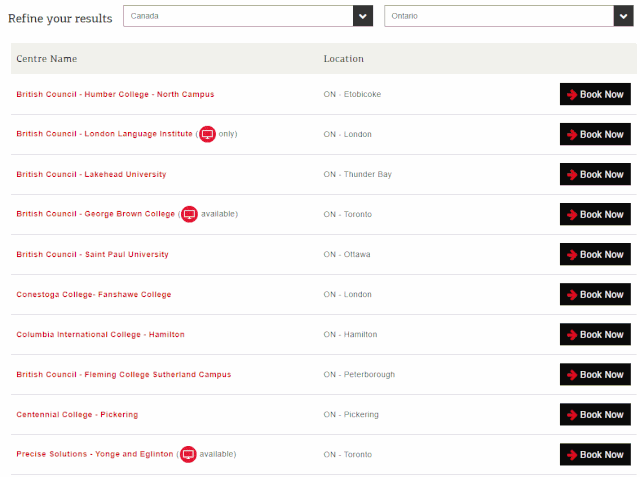Select Columbia International College Hamilton link
The width and height of the screenshot is (640, 477).
coord(100,334)
